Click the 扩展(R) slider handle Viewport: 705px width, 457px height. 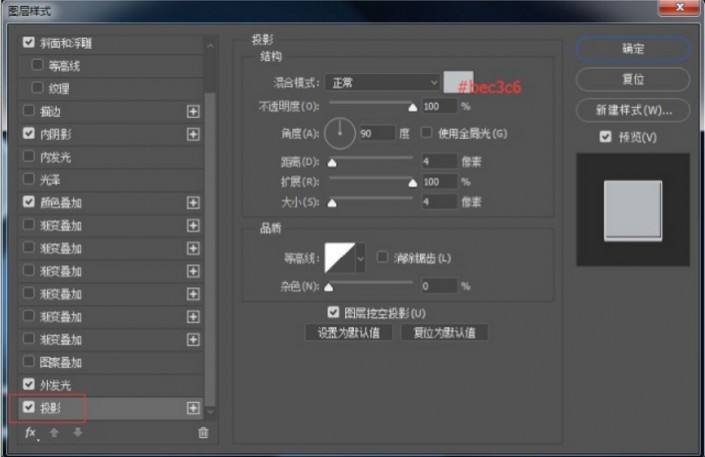[x=412, y=183]
